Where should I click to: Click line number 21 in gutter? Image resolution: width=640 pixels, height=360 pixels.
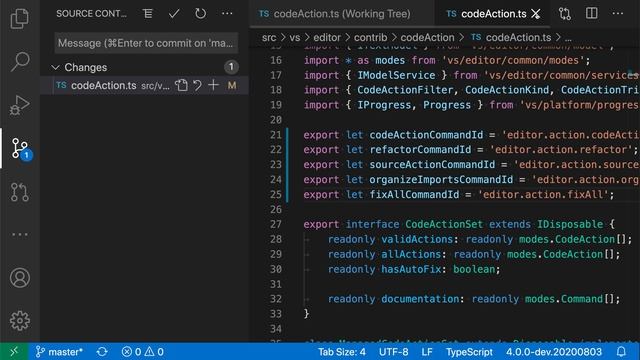[x=276, y=135]
